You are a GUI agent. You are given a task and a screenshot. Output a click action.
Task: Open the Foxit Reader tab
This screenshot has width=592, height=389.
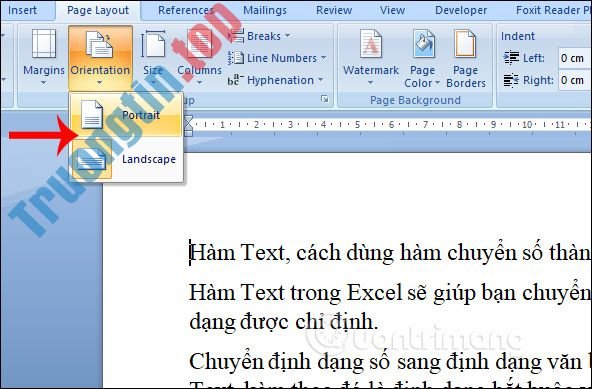tap(553, 10)
